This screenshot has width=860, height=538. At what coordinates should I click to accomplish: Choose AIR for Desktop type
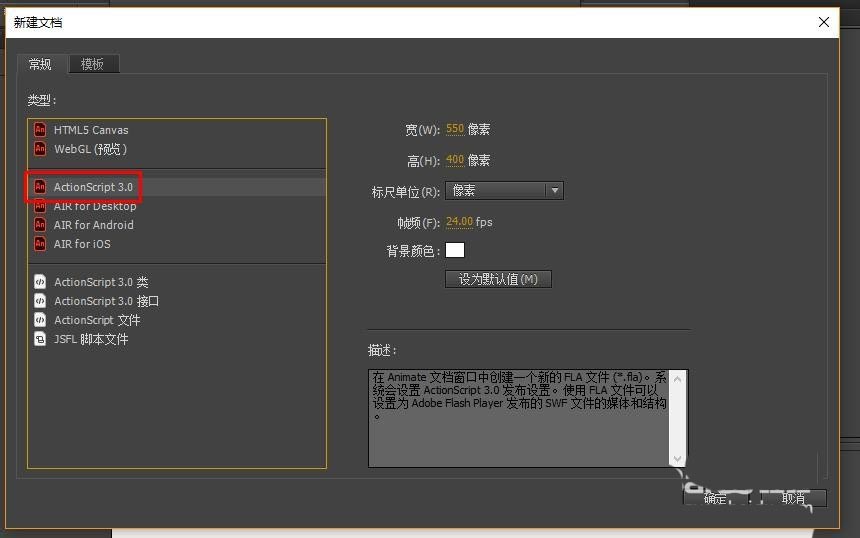point(177,206)
